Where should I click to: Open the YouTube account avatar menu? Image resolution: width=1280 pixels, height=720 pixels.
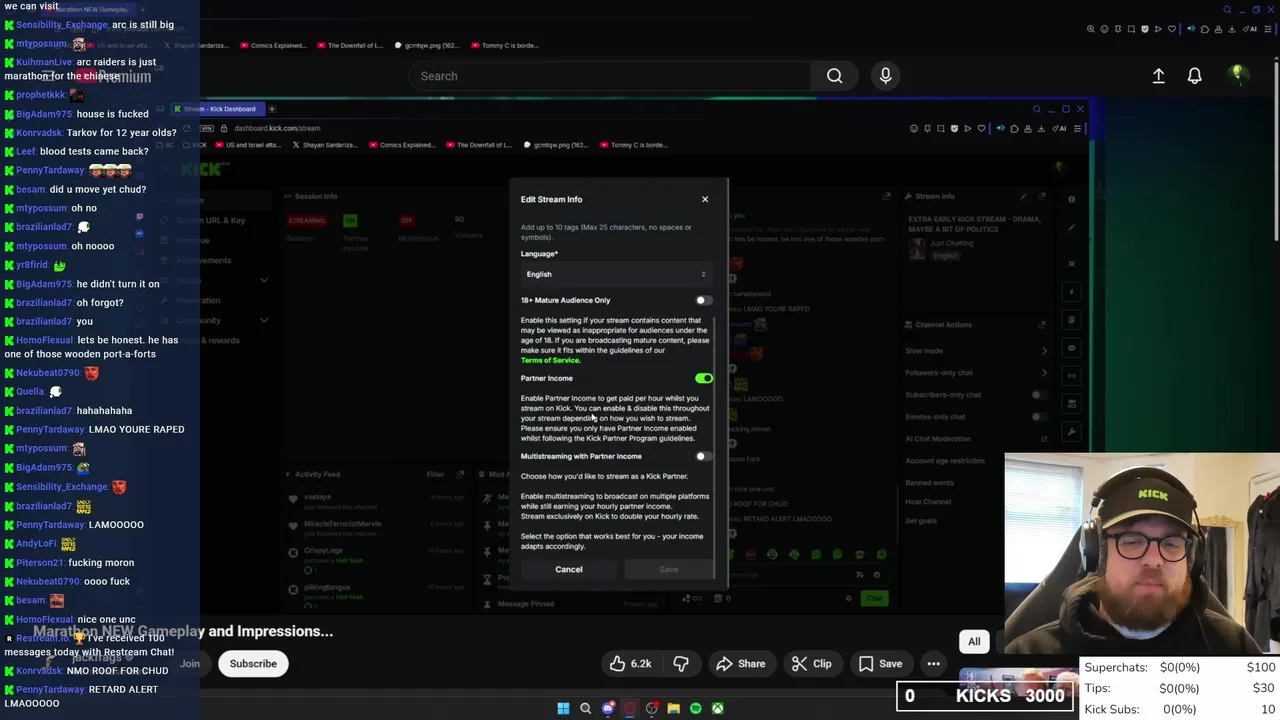coord(1238,75)
